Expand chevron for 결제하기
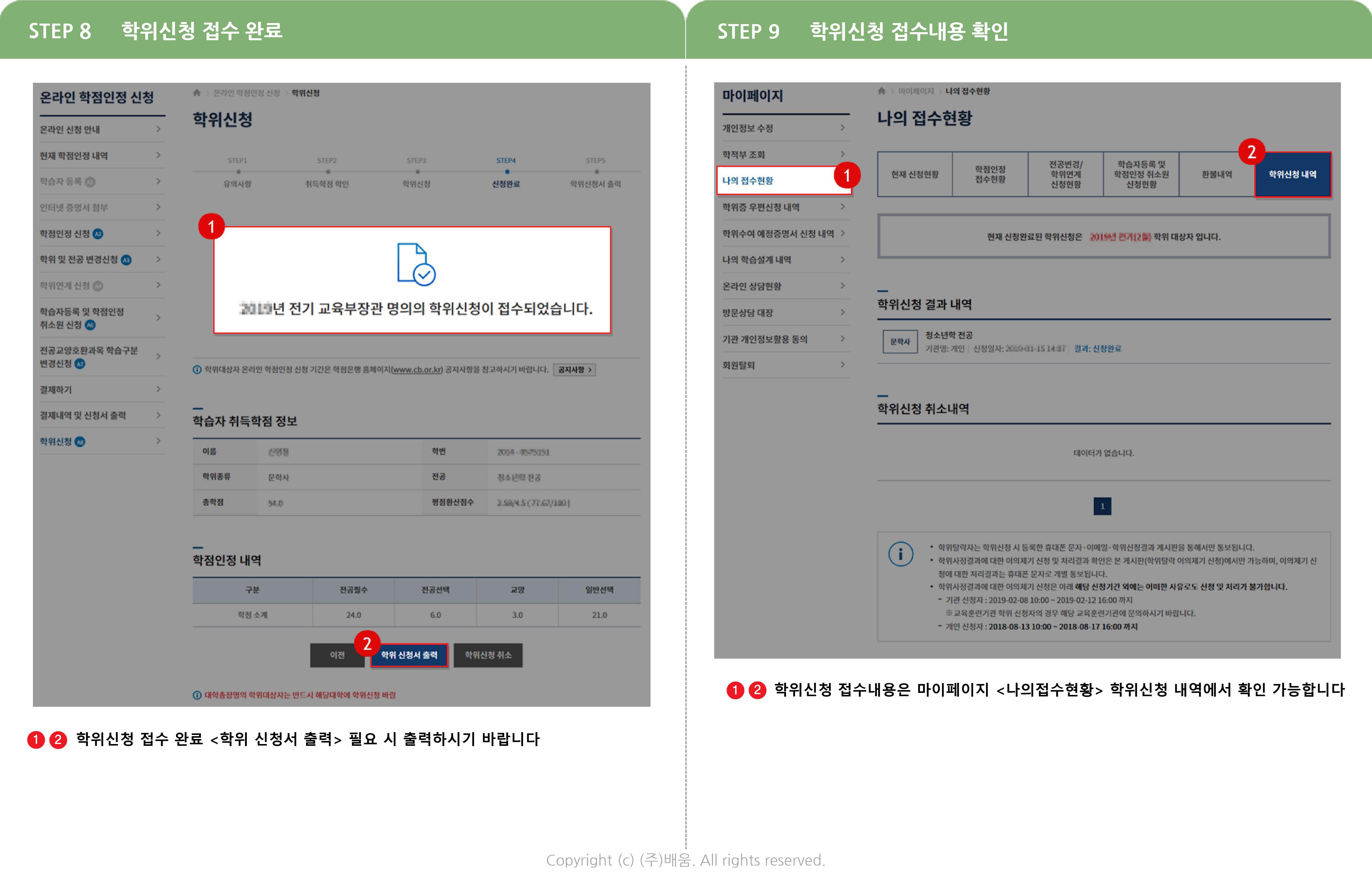The height and width of the screenshot is (878, 1372). 159,389
